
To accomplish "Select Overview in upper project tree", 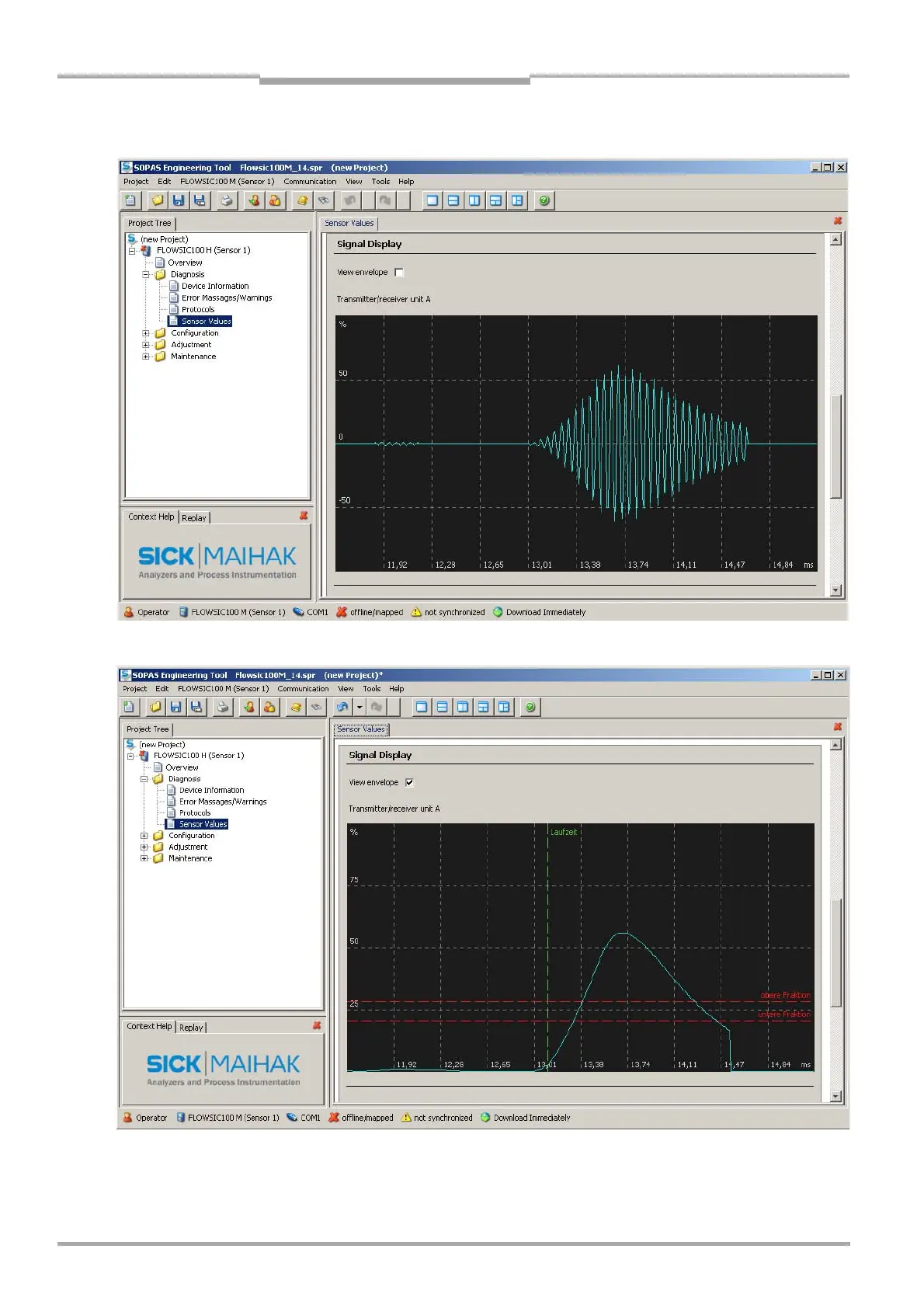I will tap(185, 263).
